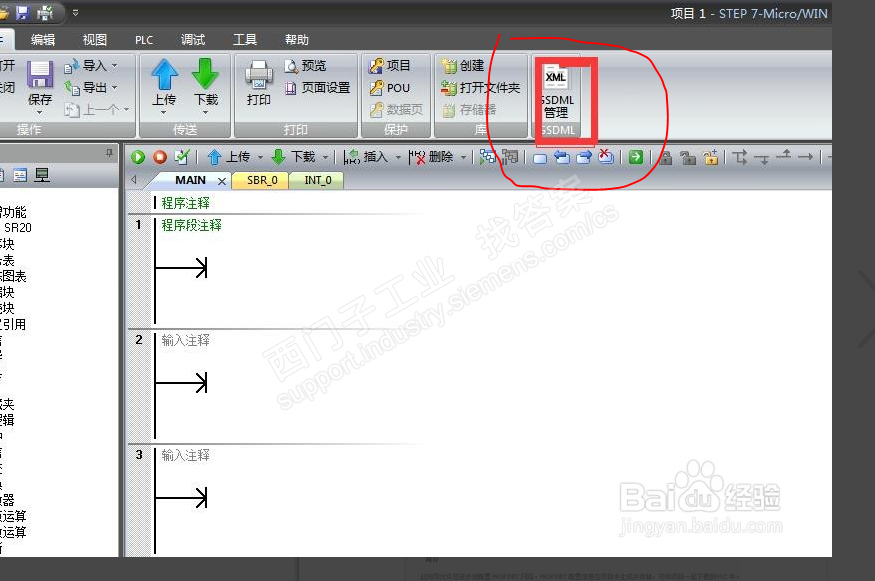Set 项目 protection password
Screen dimensions: 875x581
pos(390,66)
